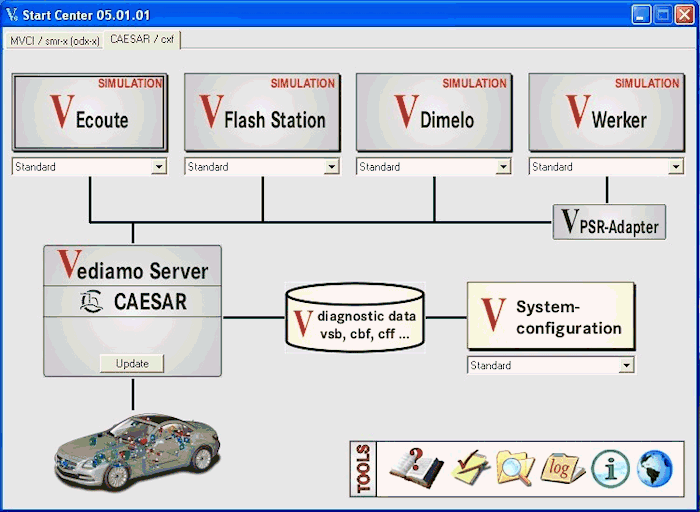The image size is (700, 512).
Task: Open the checklist notepad tool icon
Action: pyautogui.click(x=470, y=468)
